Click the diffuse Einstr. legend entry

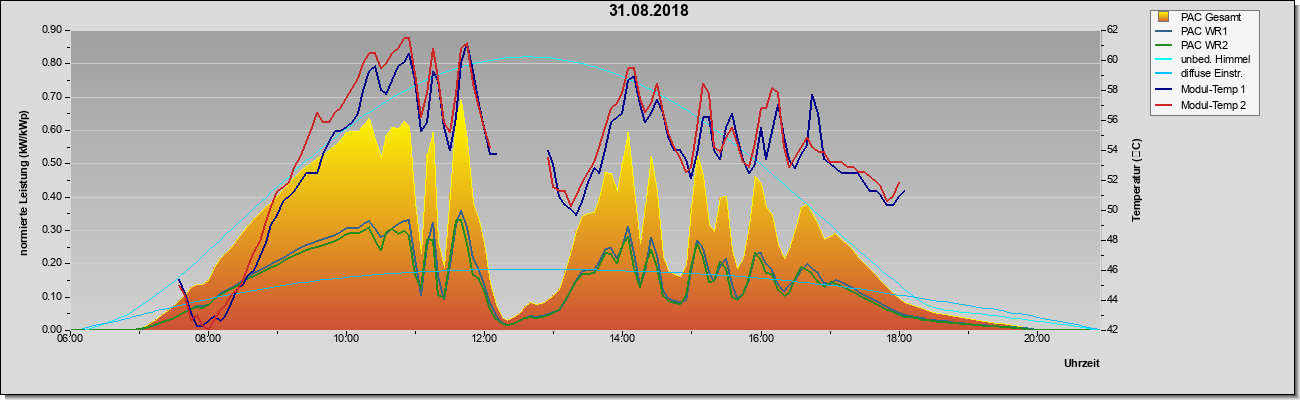(x=1201, y=74)
